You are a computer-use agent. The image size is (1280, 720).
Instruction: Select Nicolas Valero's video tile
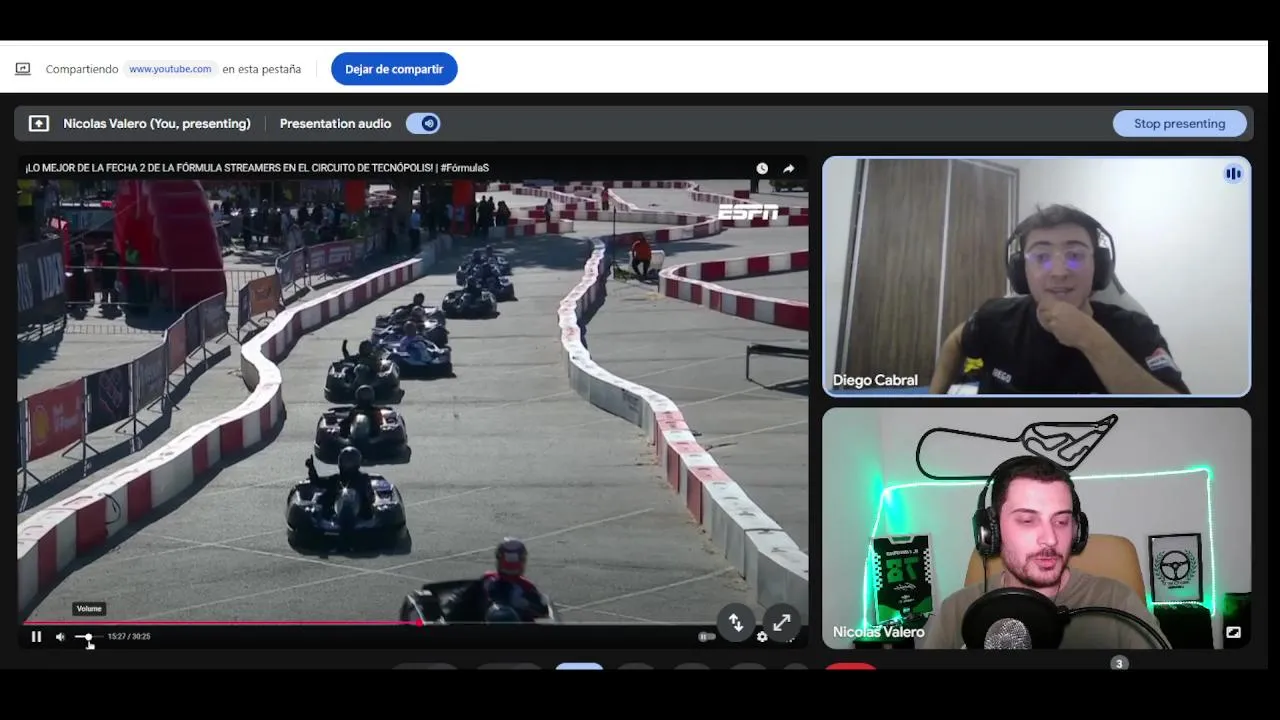pos(1037,528)
